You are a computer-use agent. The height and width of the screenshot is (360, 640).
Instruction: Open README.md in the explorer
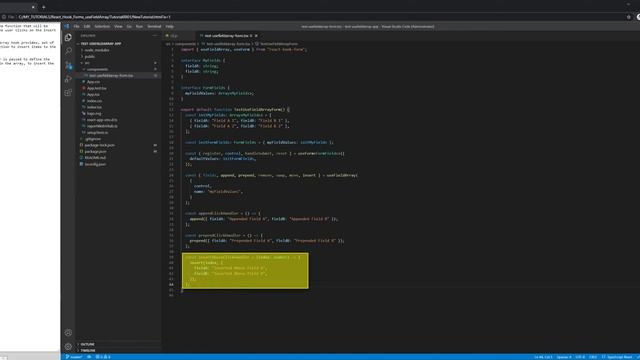95,158
